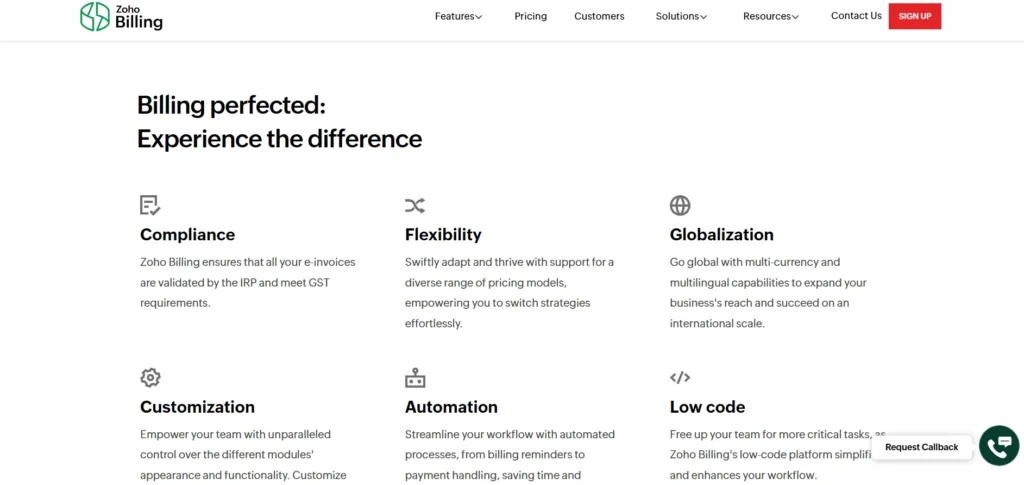
Task: Click the Globalization globe icon
Action: click(680, 206)
